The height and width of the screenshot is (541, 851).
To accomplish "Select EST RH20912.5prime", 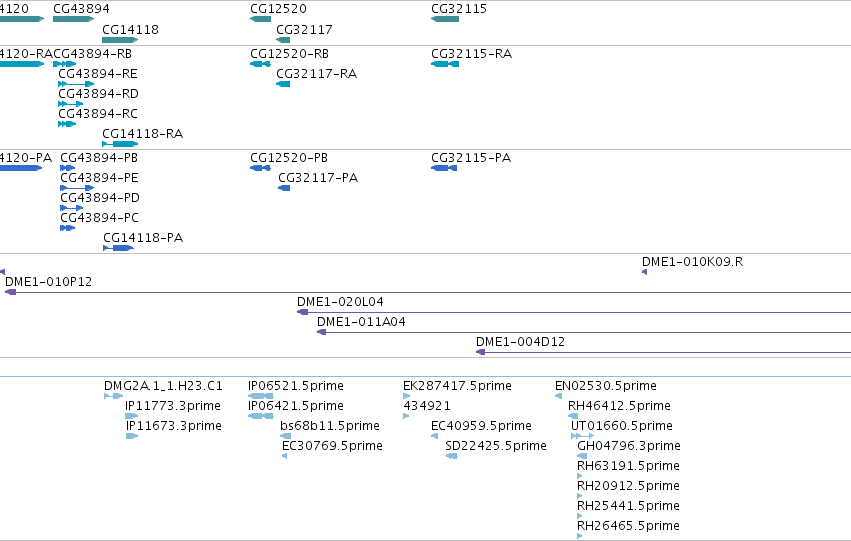I will click(580, 497).
